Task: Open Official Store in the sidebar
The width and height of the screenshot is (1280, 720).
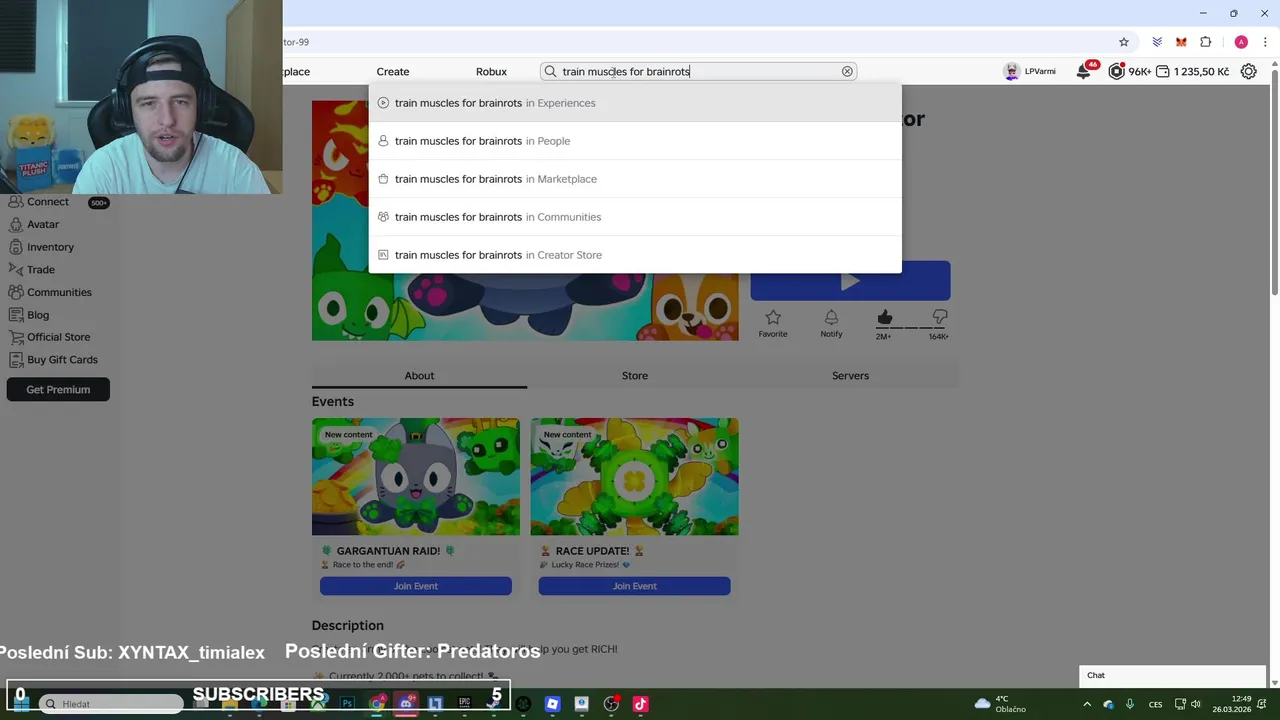Action: [58, 337]
